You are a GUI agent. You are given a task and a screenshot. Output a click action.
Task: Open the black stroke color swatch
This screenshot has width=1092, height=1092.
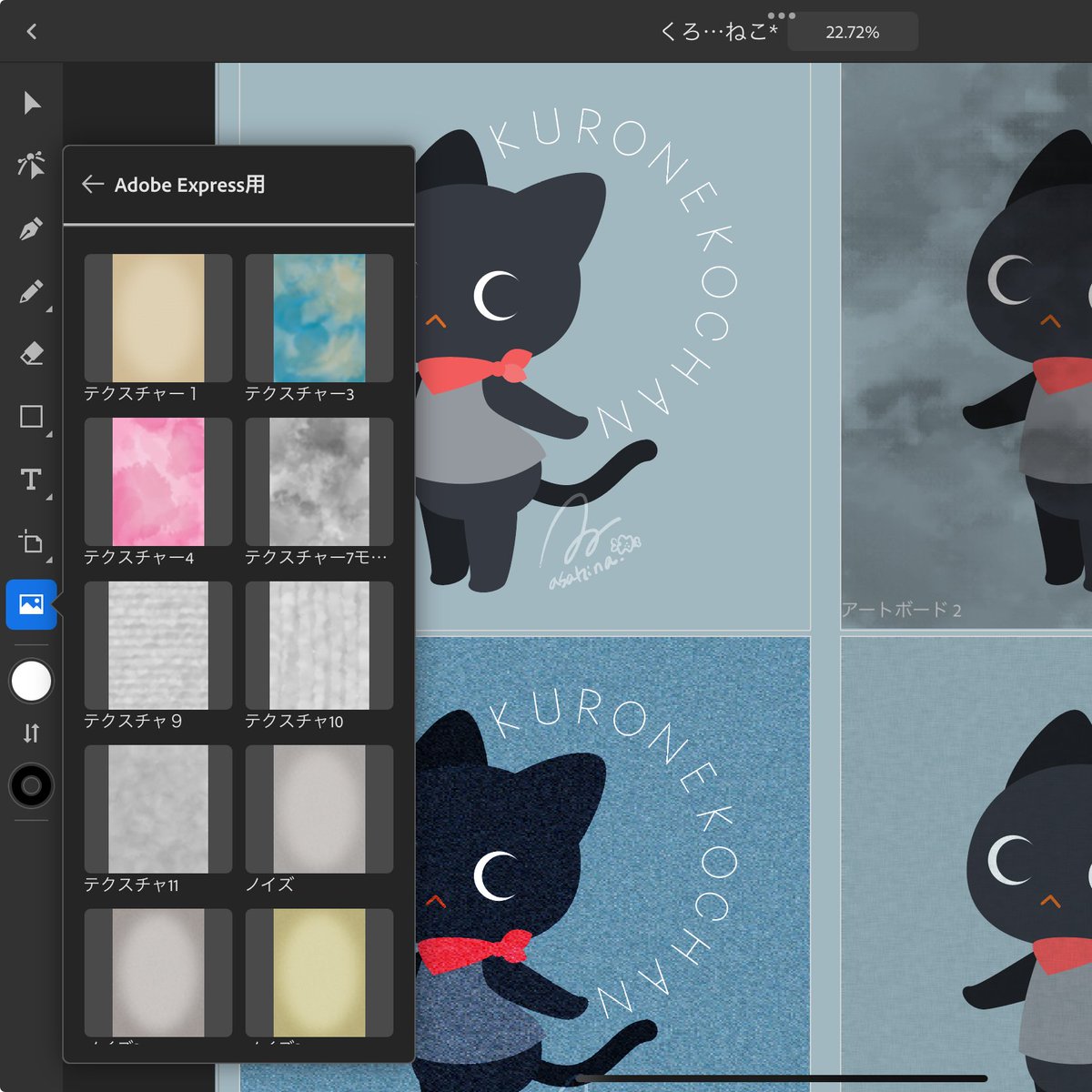(x=32, y=785)
